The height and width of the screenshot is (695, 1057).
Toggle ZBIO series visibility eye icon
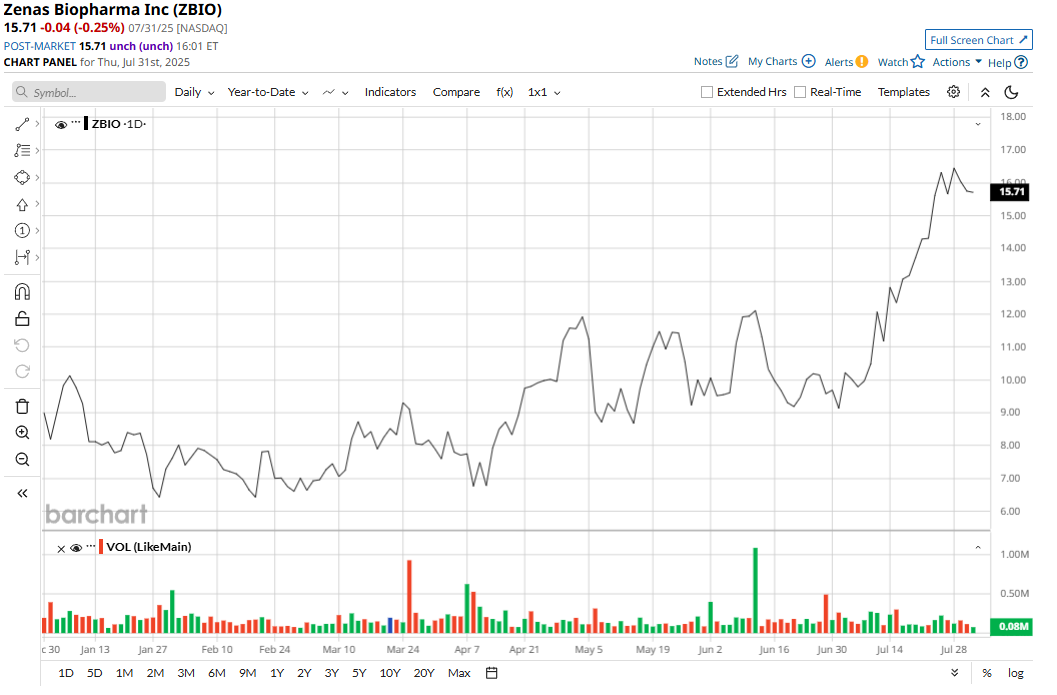tap(61, 125)
